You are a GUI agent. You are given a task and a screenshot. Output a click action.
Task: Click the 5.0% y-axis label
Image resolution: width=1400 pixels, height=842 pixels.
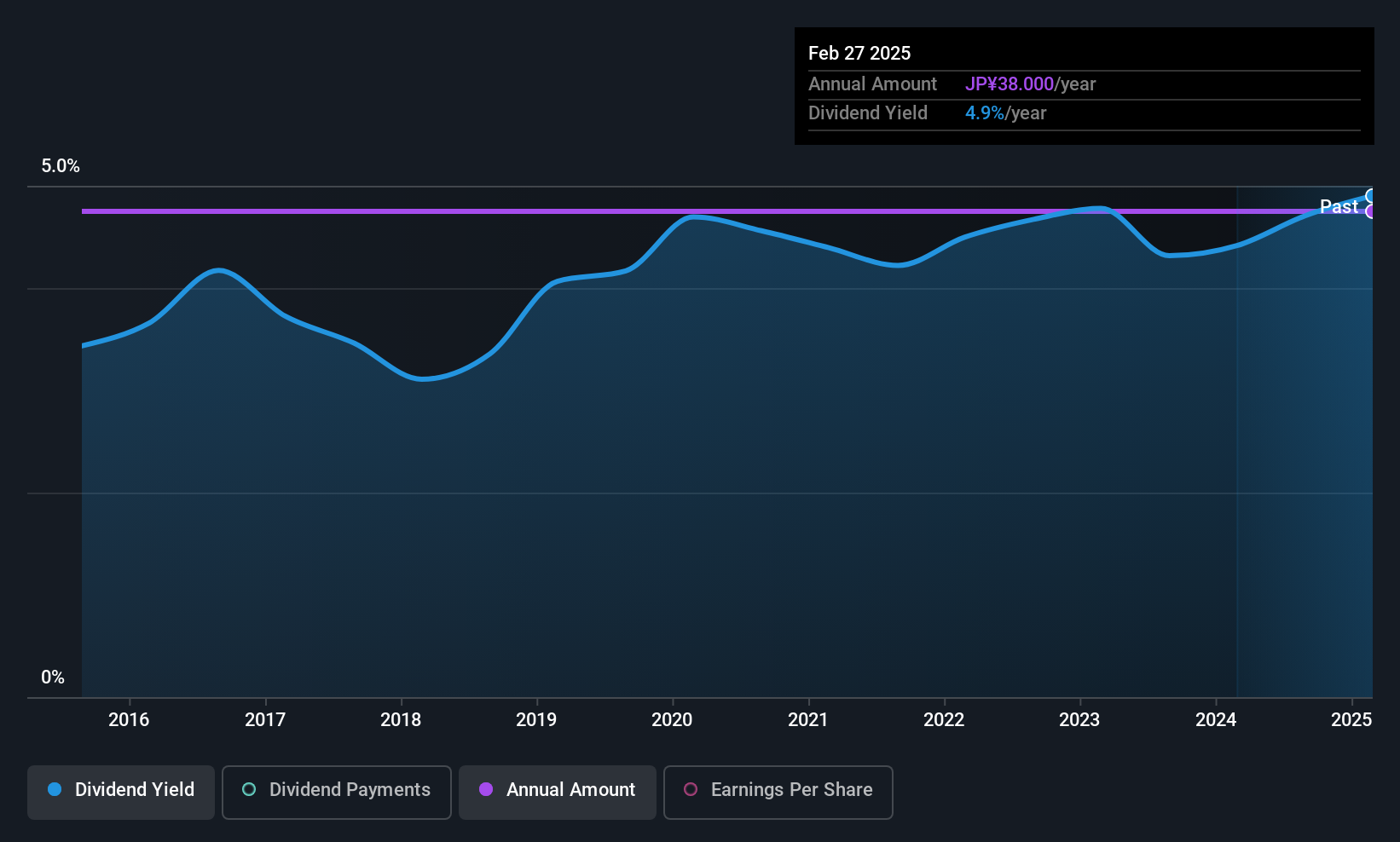tap(61, 166)
